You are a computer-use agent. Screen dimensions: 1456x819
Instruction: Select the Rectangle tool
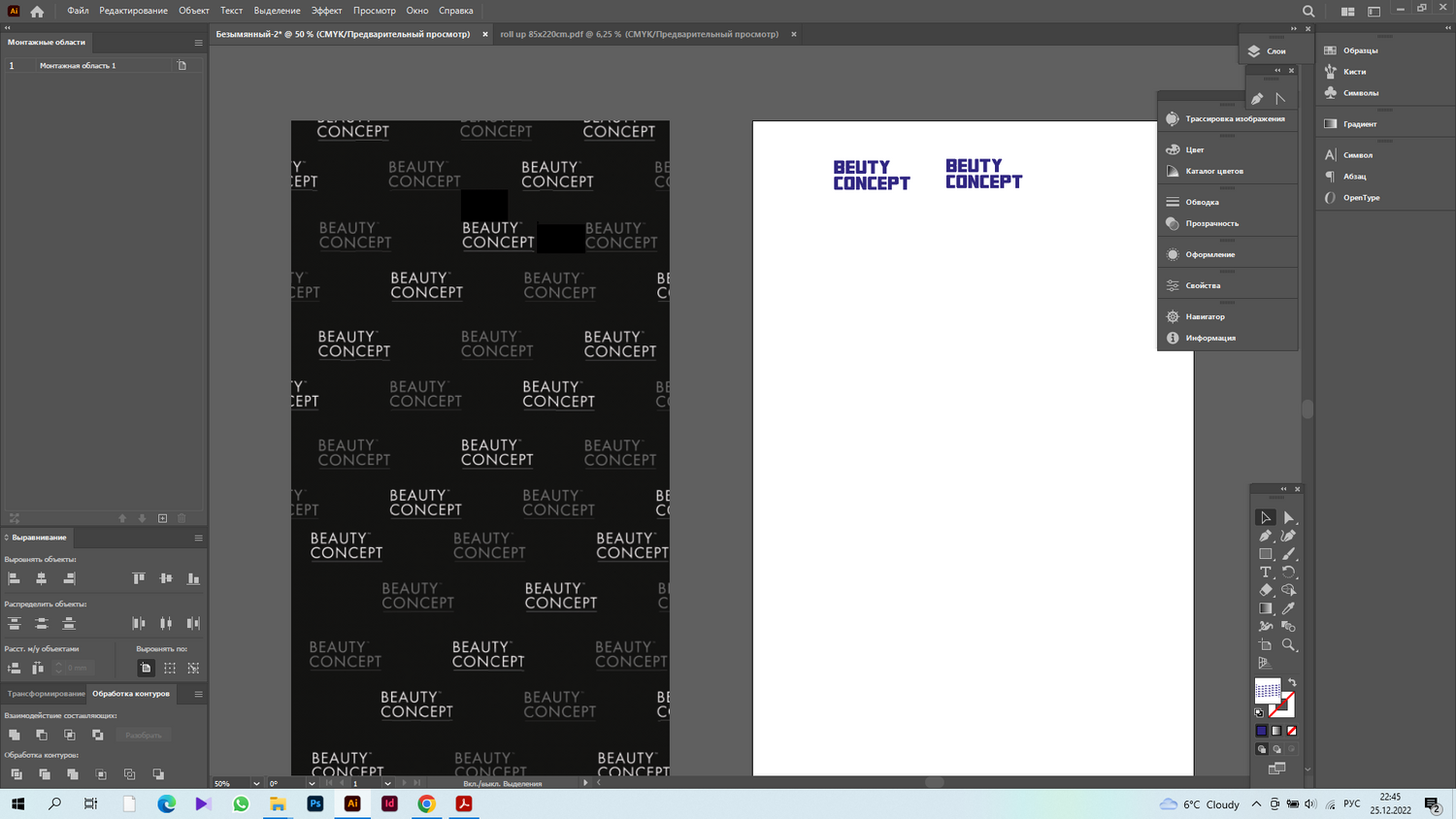click(1266, 554)
